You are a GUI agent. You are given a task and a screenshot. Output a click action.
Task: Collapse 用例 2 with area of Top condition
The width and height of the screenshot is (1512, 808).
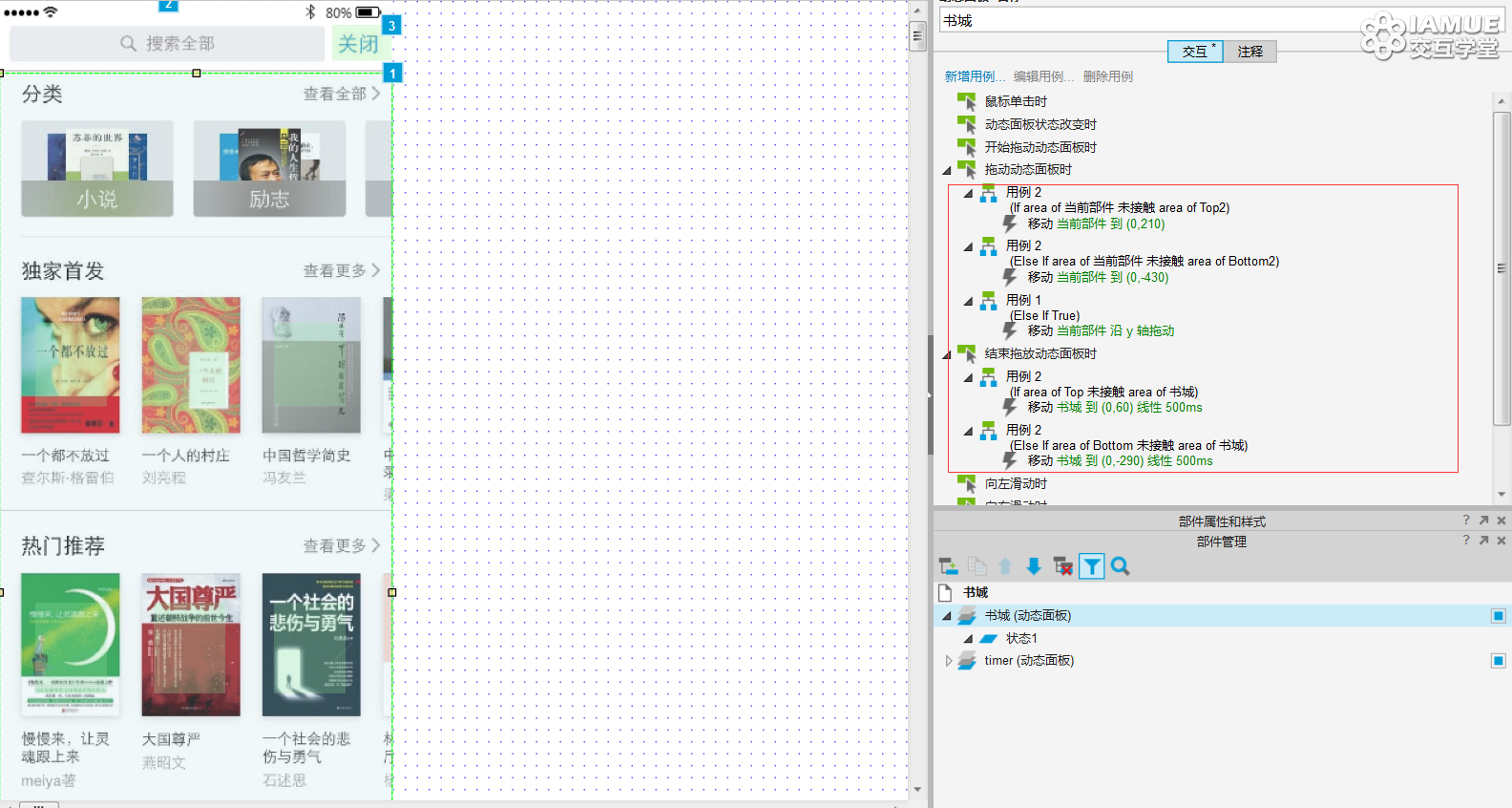pyautogui.click(x=968, y=378)
